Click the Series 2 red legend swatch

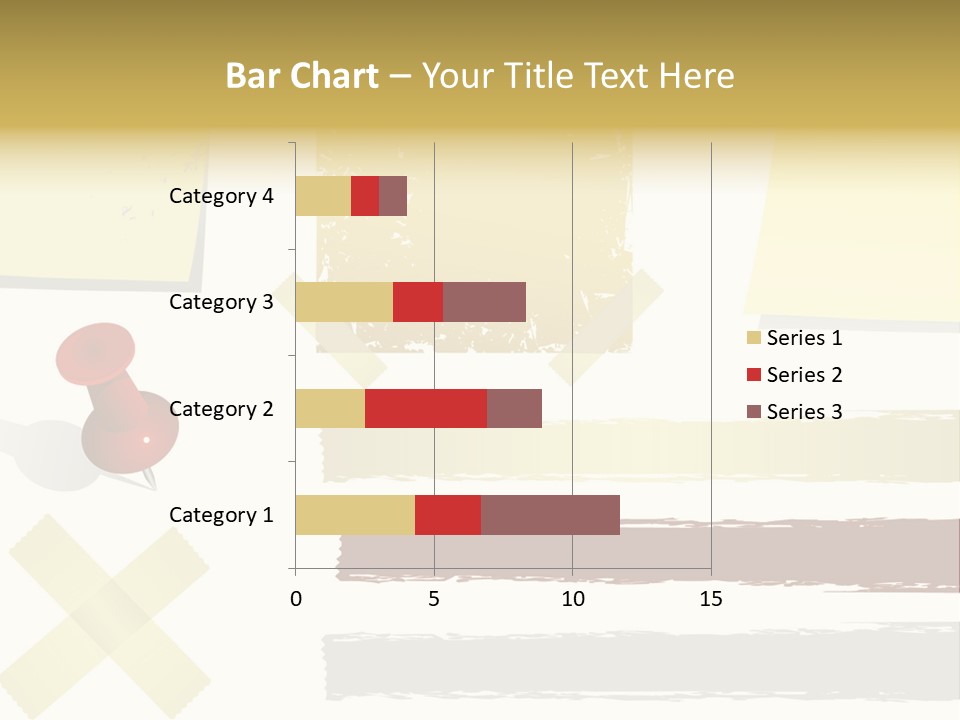[754, 375]
